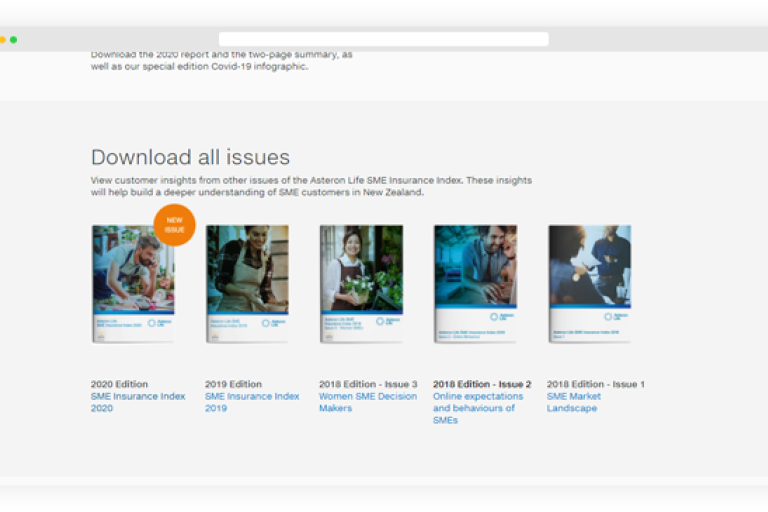
Task: Click the "2020 Edition" label text
Action: point(119,384)
